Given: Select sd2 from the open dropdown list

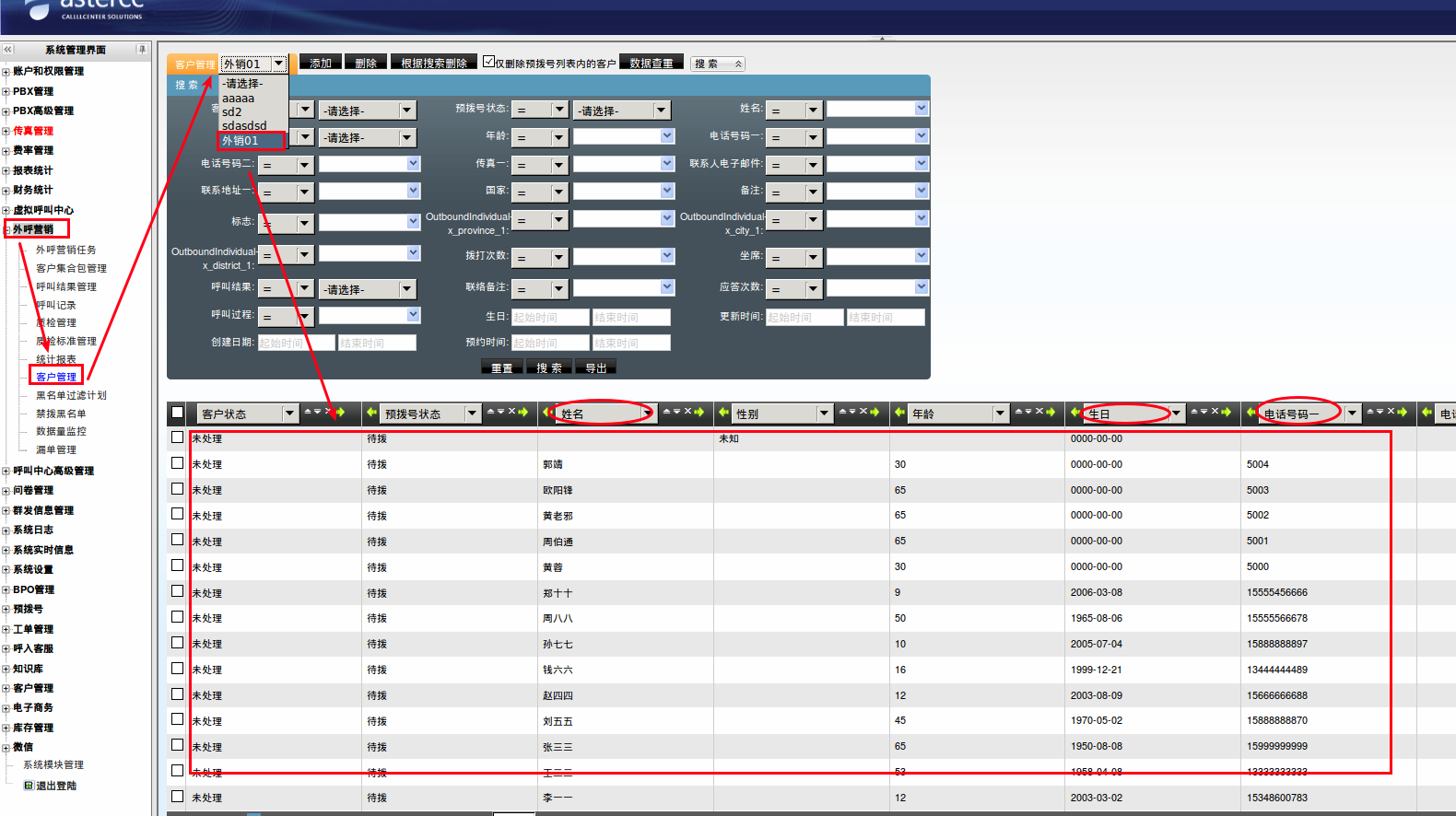Looking at the screenshot, I should click(232, 111).
